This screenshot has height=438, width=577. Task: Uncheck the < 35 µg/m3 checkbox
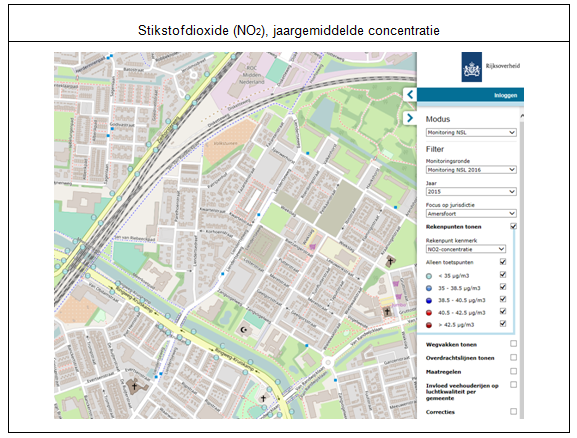[503, 275]
